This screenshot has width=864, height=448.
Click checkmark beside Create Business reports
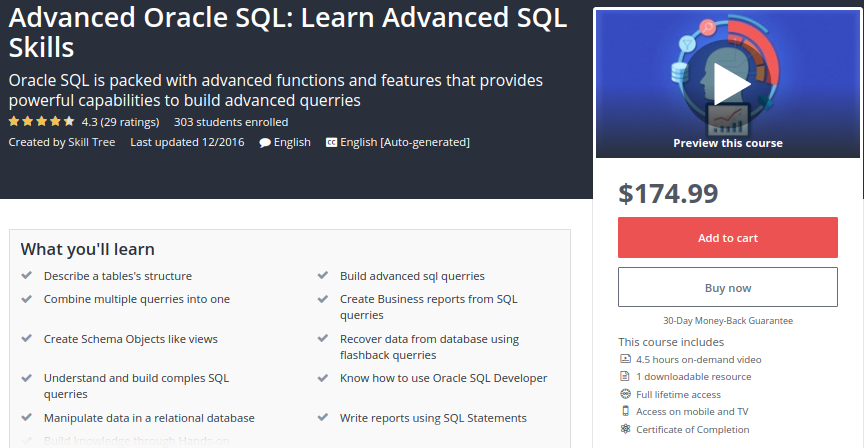(x=323, y=299)
